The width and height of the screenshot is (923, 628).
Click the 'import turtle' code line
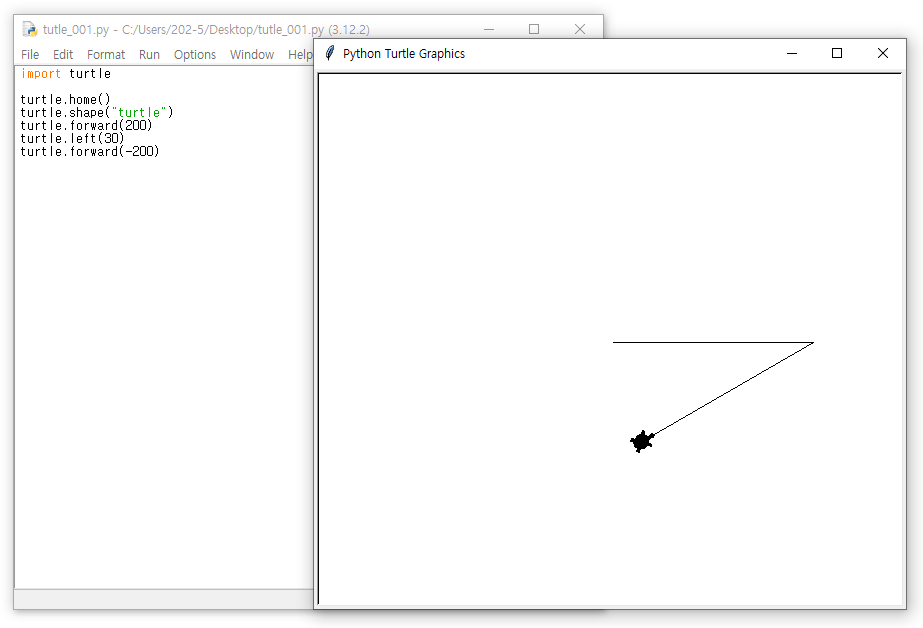coord(66,74)
